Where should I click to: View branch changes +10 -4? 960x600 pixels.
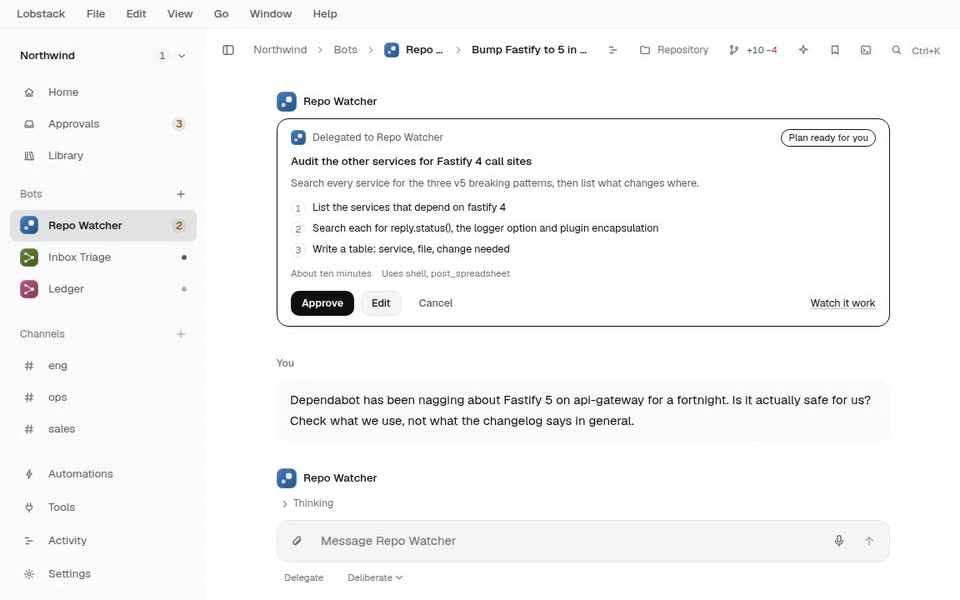click(x=753, y=50)
